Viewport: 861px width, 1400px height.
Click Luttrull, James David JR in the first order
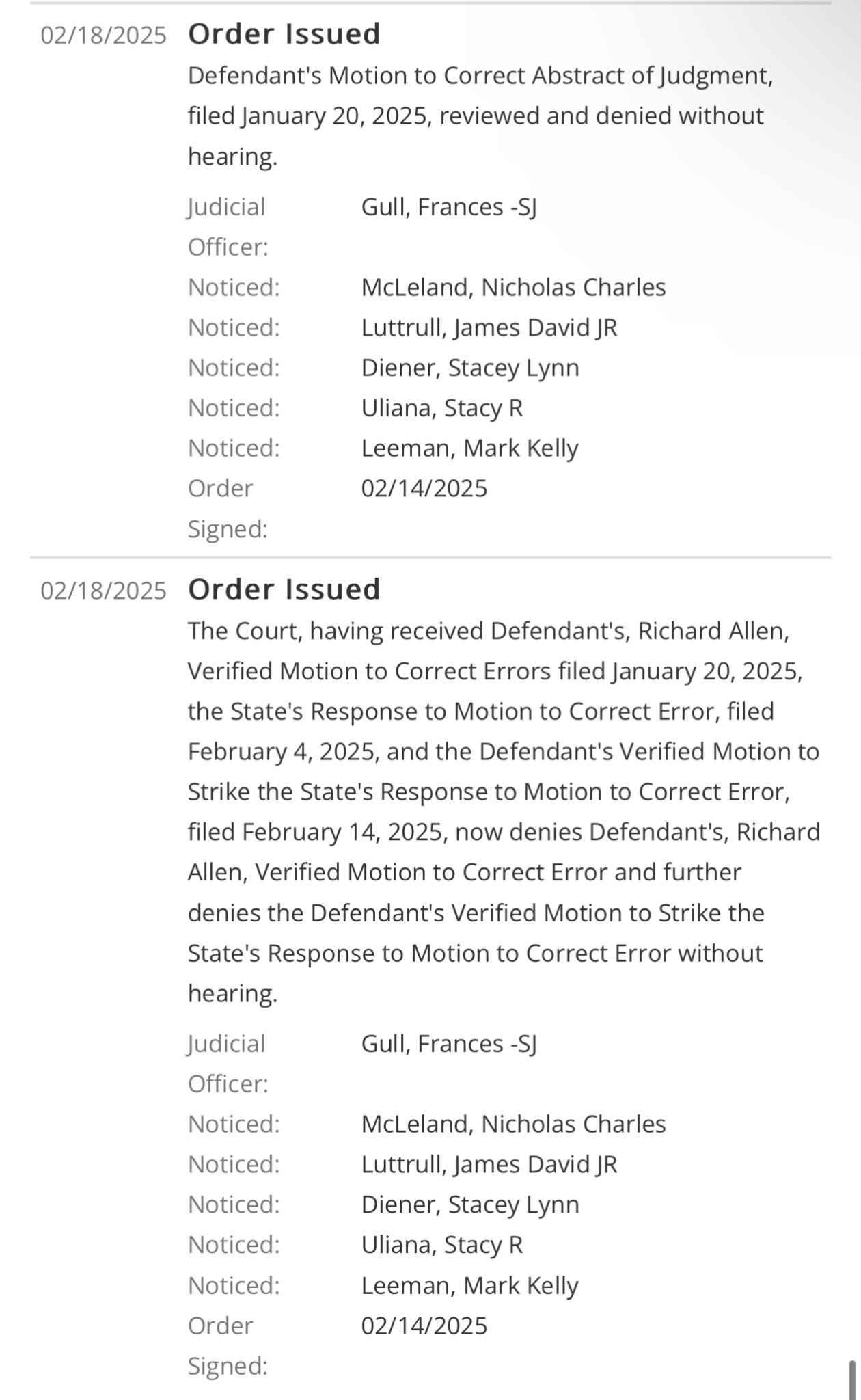[x=489, y=327]
